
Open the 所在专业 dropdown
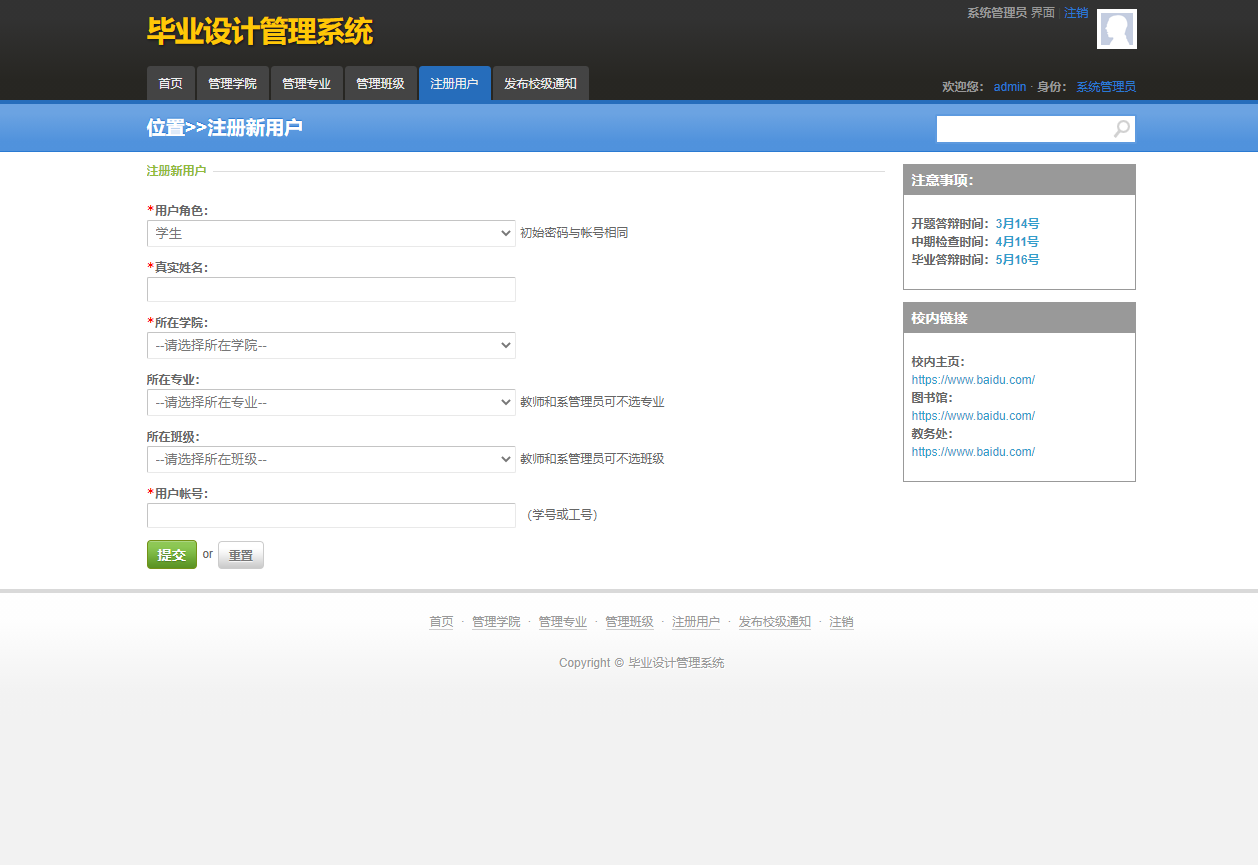tap(330, 402)
